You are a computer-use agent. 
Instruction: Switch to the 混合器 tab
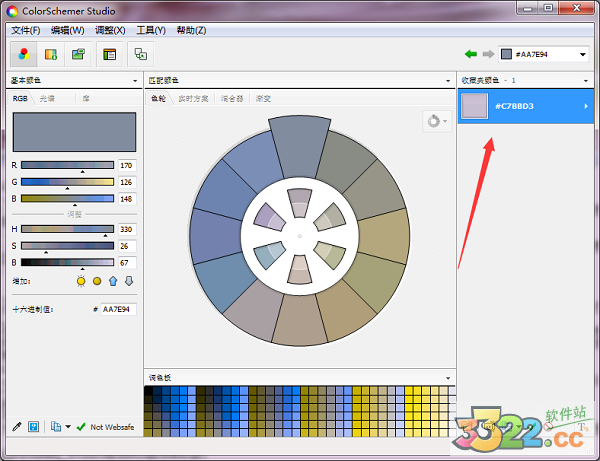pyautogui.click(x=232, y=98)
